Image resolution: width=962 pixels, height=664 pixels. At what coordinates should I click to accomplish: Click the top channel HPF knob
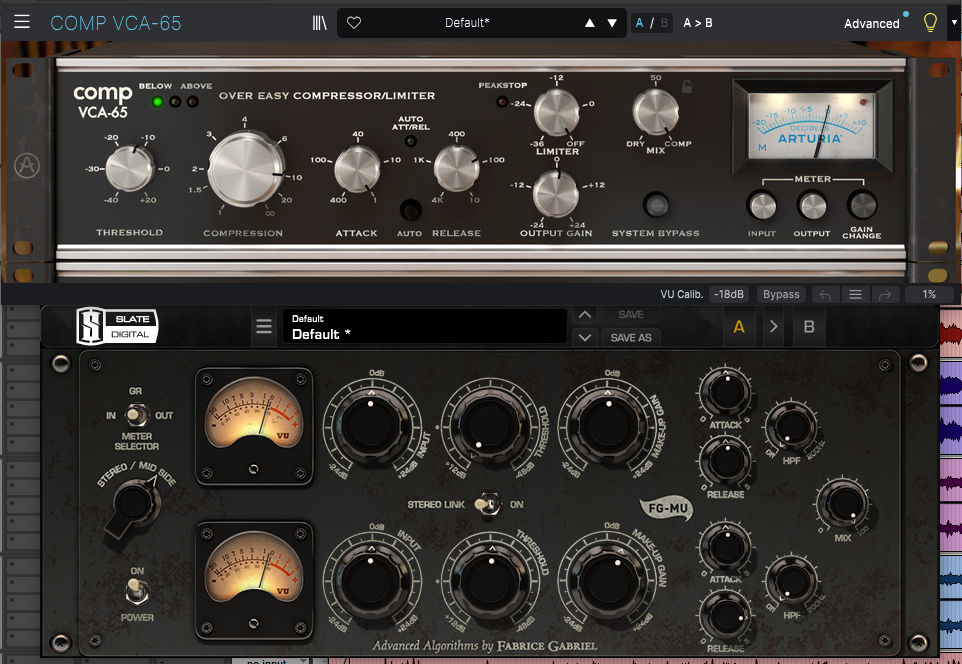click(x=792, y=426)
